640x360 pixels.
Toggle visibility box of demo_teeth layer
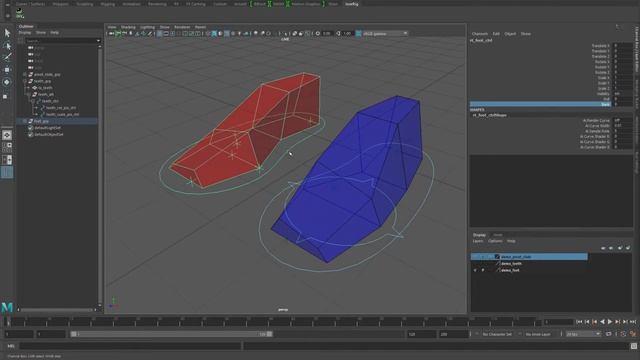475,264
